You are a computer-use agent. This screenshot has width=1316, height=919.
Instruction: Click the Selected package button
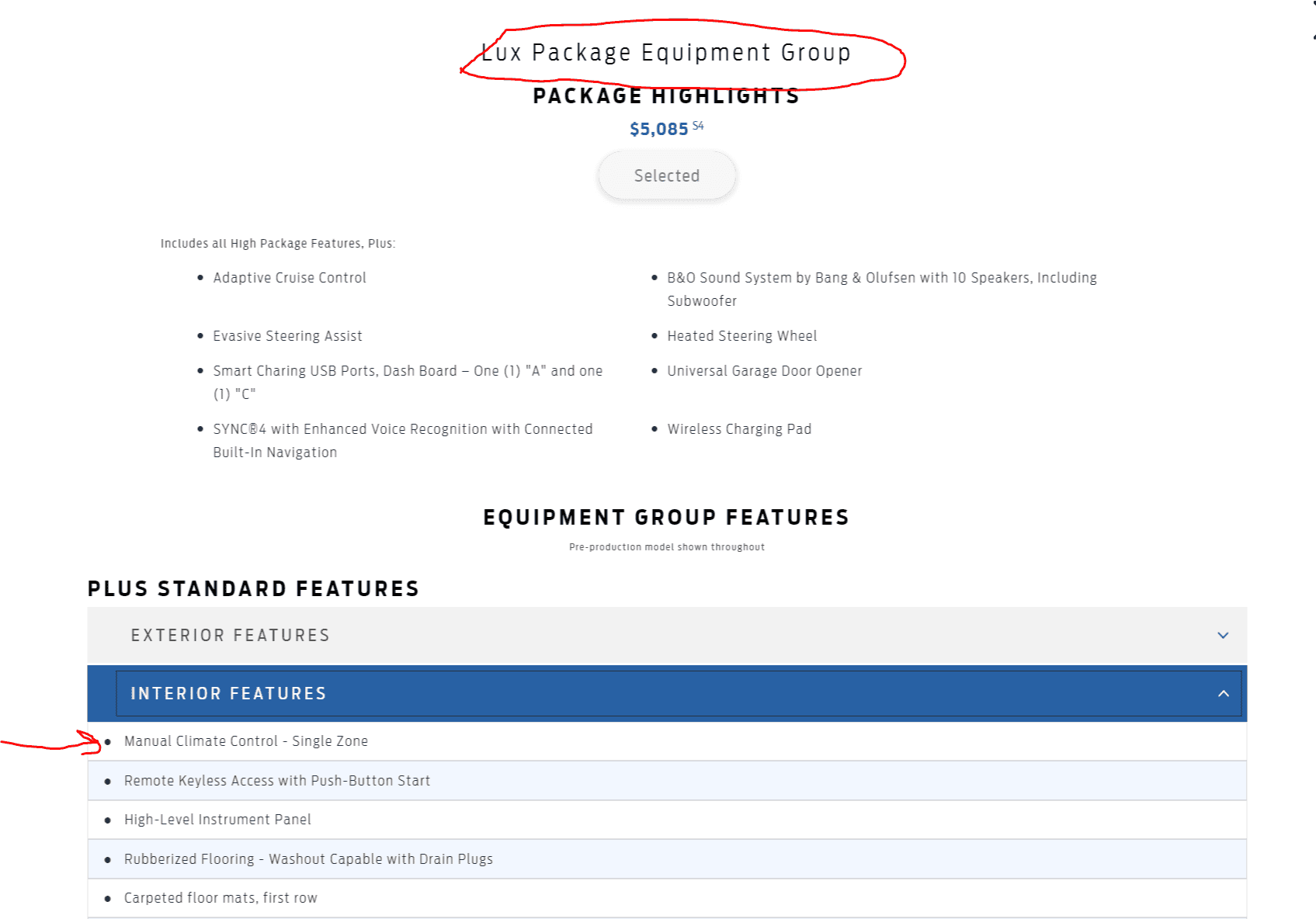click(667, 176)
